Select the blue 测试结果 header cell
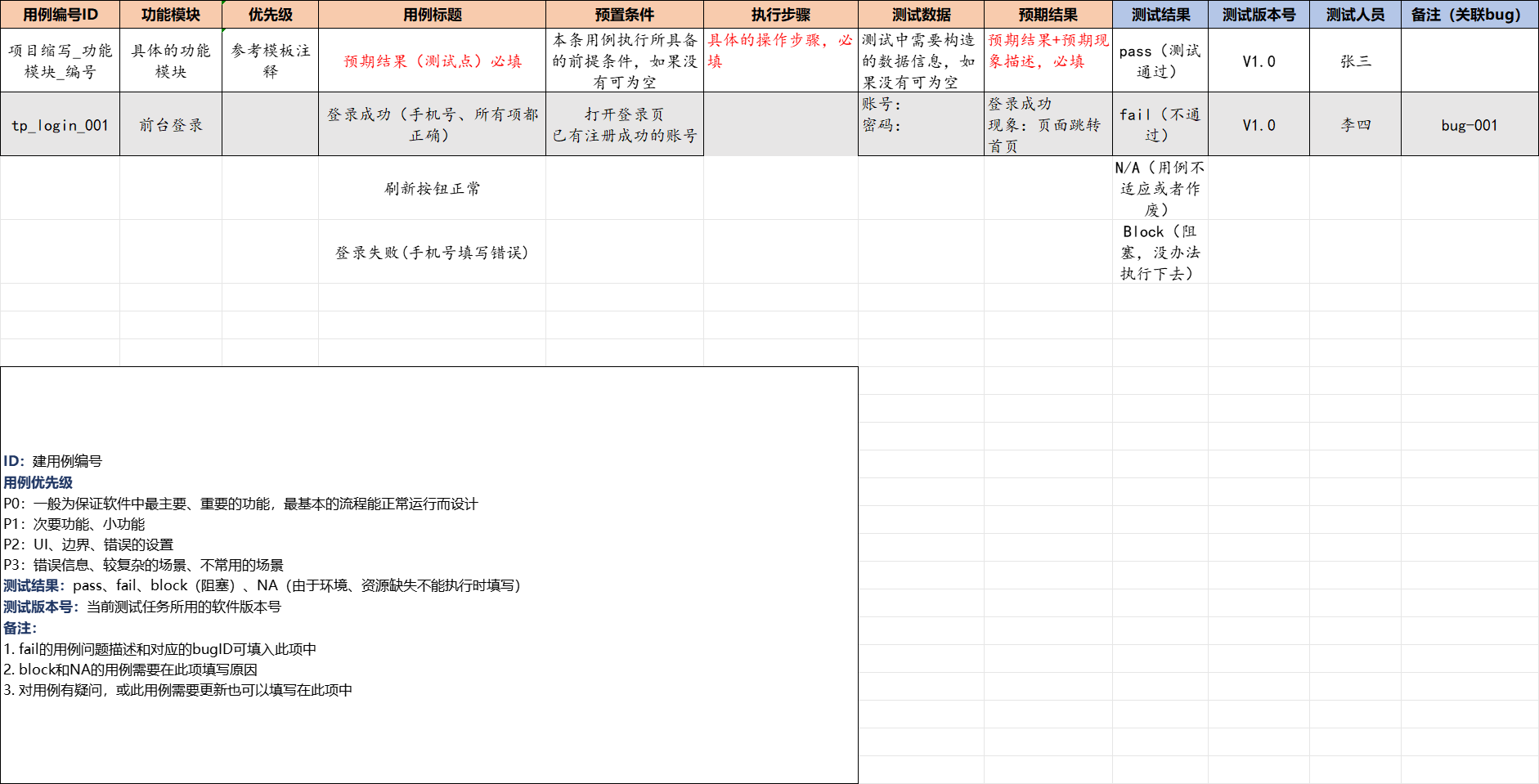Screen dimensions: 1539x784 (x=1160, y=14)
